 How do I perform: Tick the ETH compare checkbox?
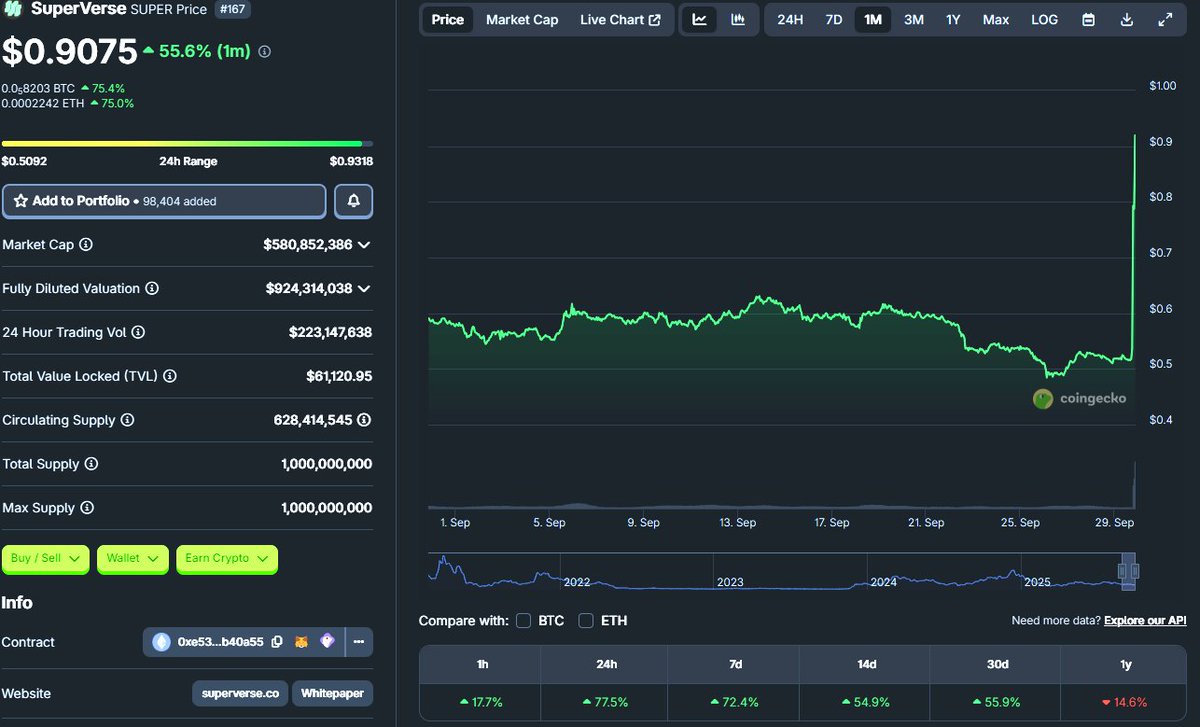click(x=586, y=621)
